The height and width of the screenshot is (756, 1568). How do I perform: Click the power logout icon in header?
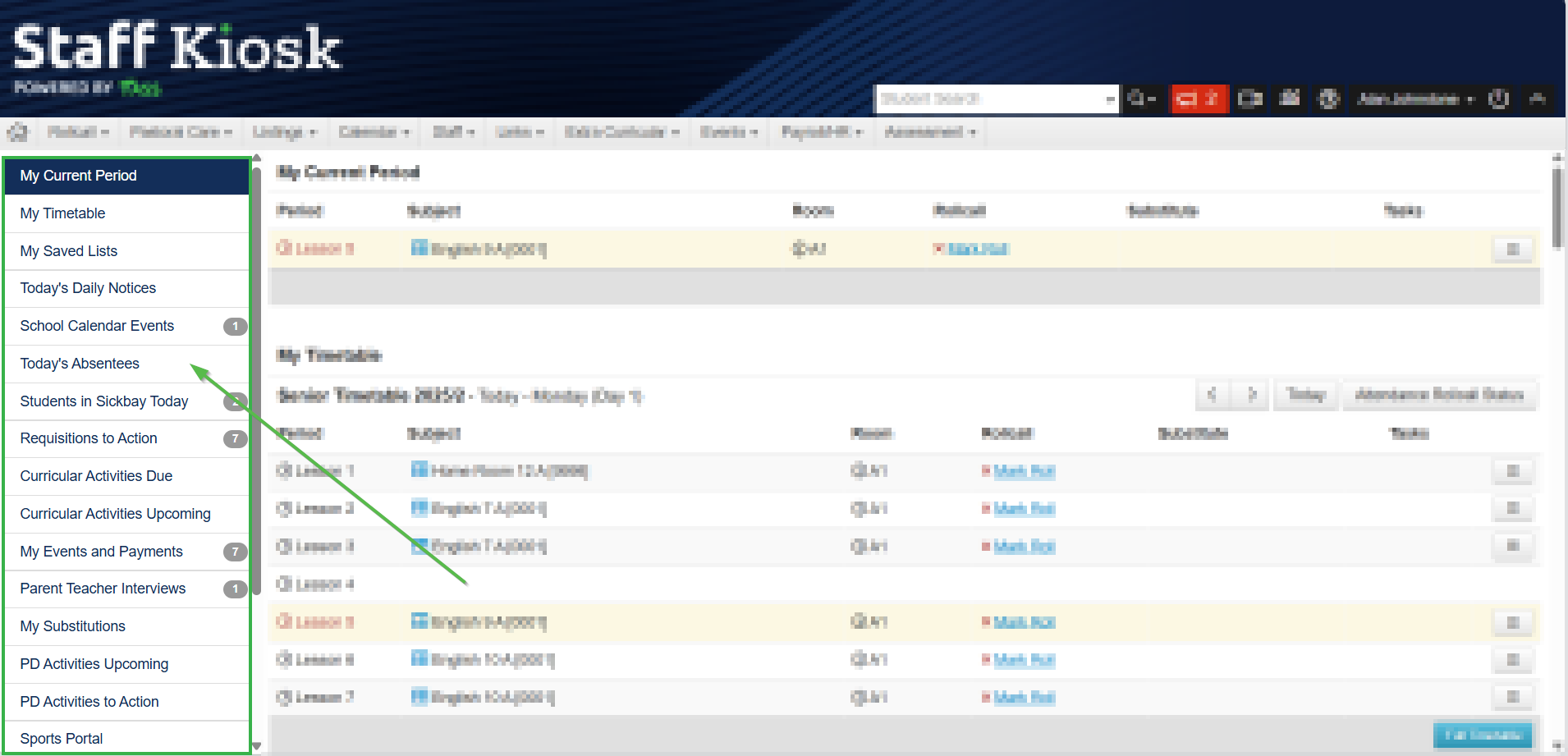click(x=1498, y=99)
